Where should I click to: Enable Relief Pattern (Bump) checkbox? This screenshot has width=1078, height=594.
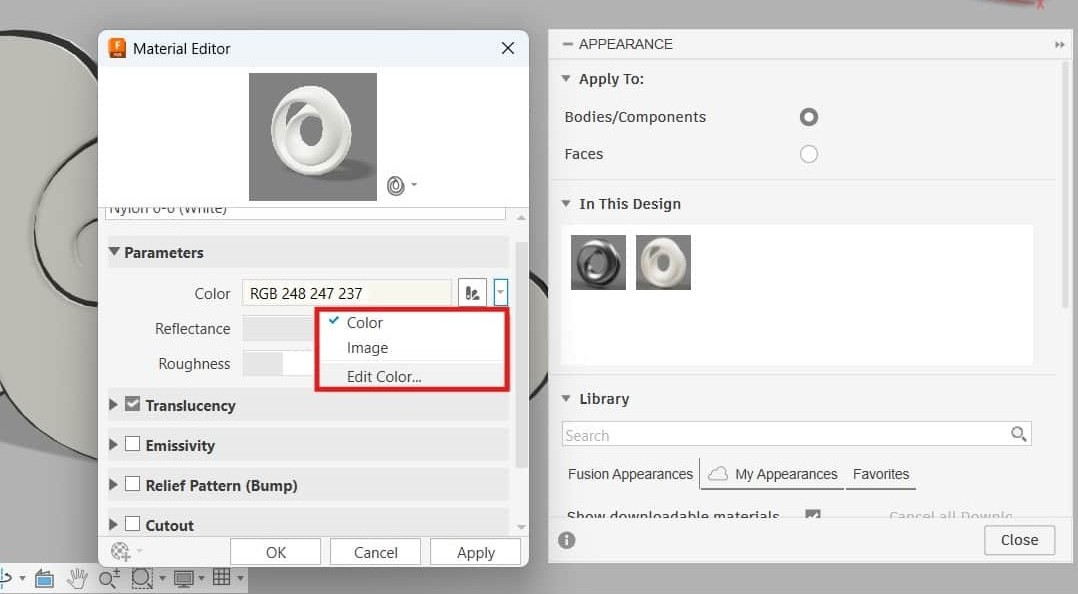133,484
